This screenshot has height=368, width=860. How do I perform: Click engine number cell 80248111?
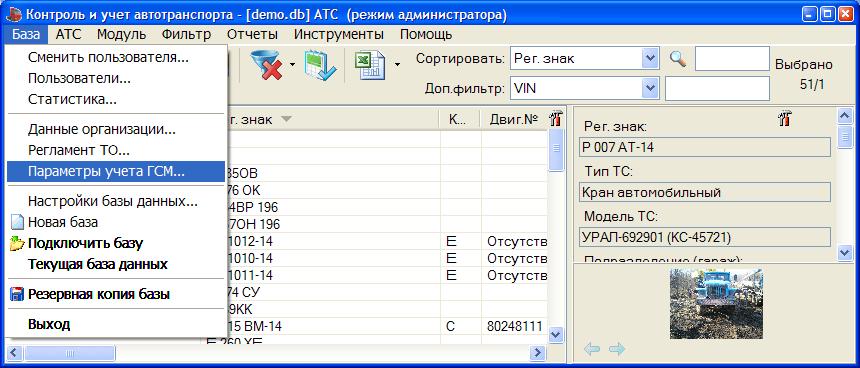[x=514, y=326]
